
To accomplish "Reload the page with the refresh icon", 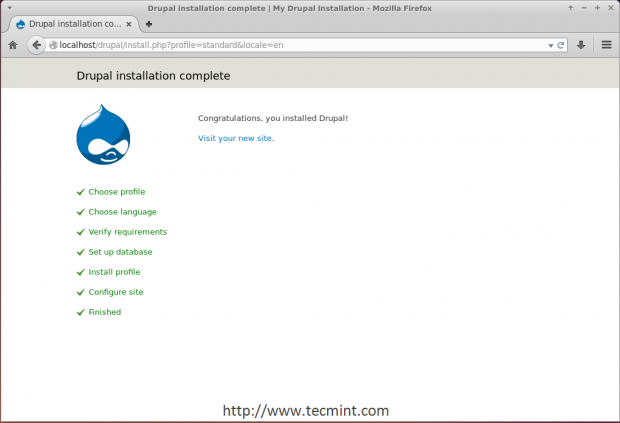I will [x=561, y=45].
